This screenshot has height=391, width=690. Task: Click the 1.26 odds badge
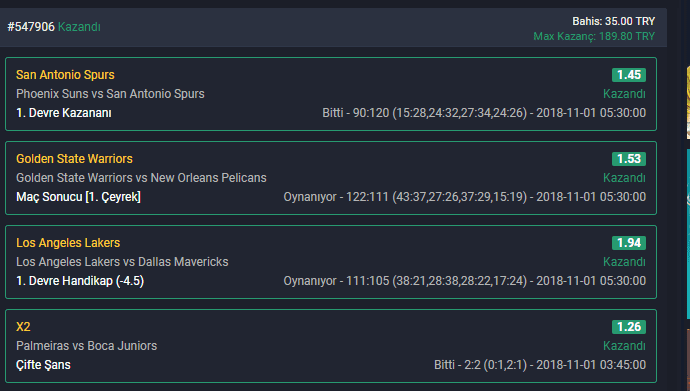pos(628,327)
